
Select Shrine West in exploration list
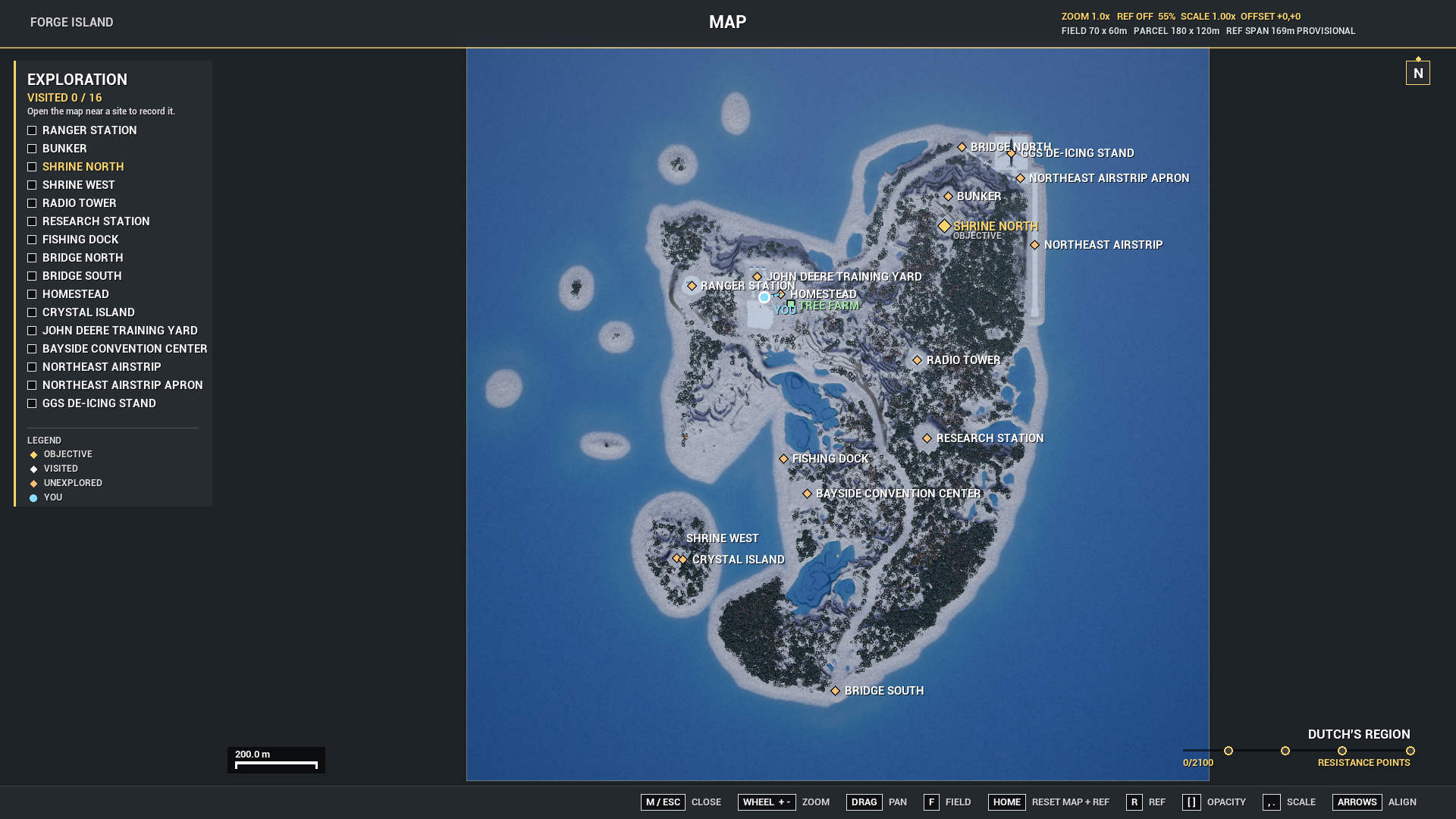pyautogui.click(x=79, y=185)
